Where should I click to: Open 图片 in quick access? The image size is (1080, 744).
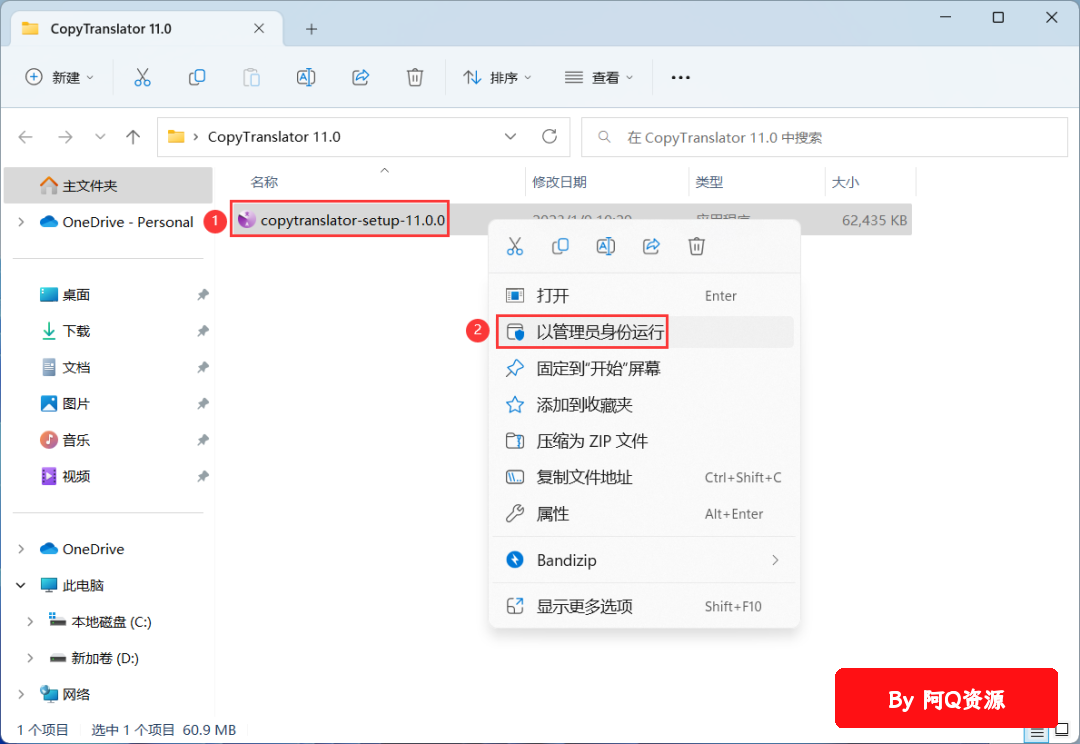click(x=76, y=404)
